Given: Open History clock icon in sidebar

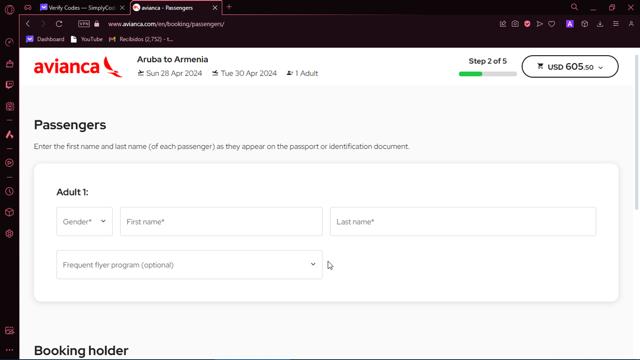Looking at the screenshot, I should [9, 191].
